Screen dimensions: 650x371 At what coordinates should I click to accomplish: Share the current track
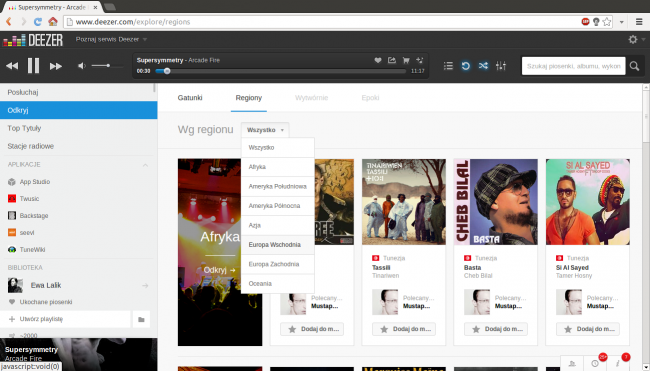coord(392,60)
